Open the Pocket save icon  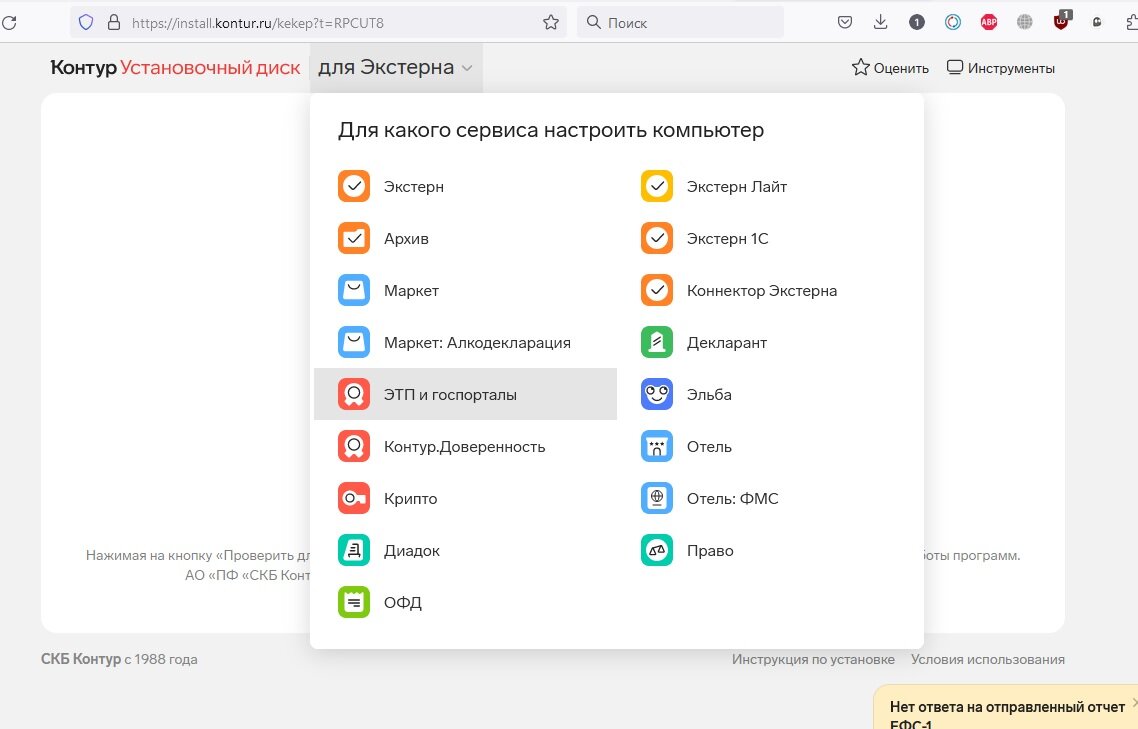coord(845,23)
